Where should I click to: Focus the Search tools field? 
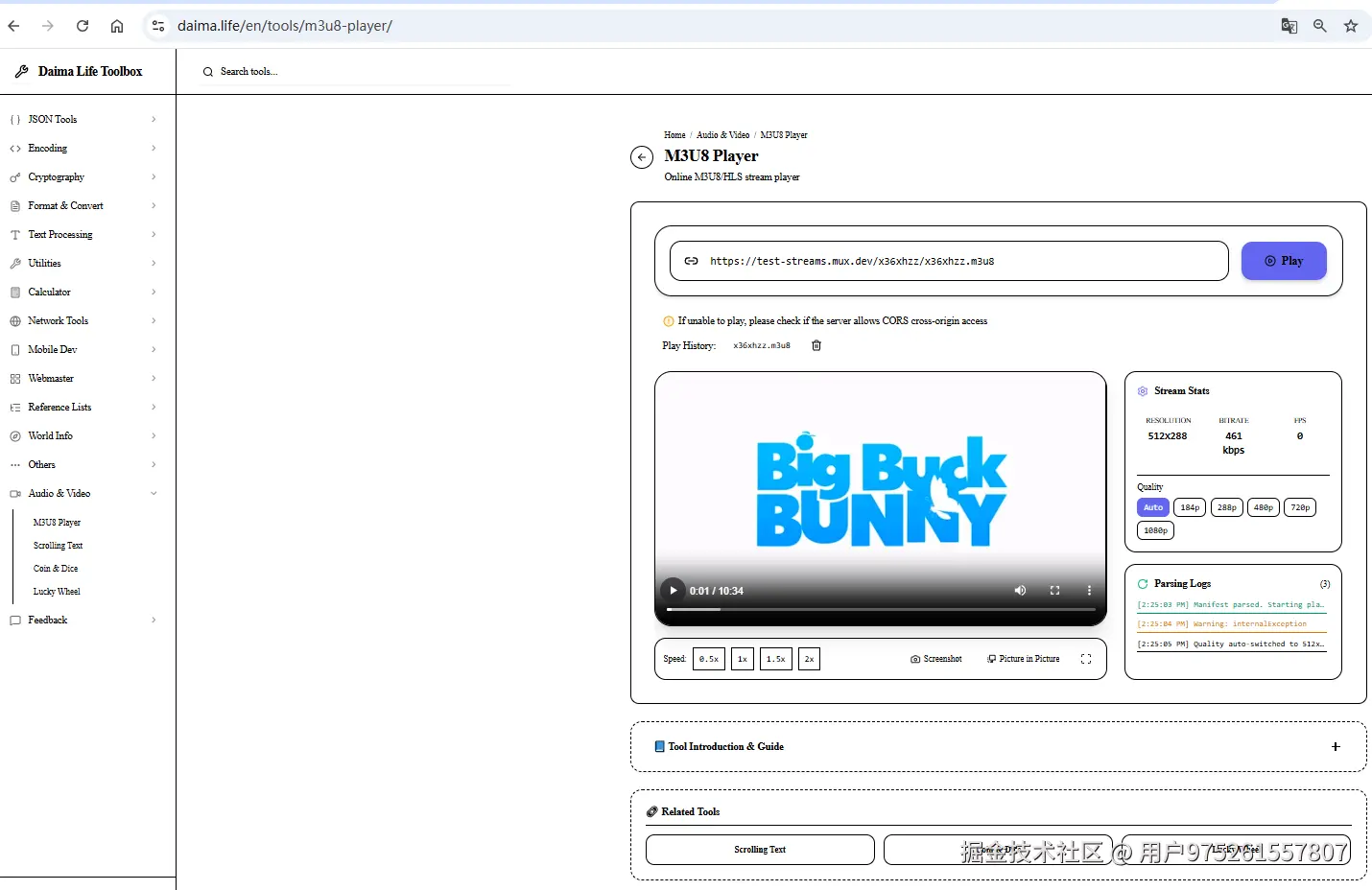click(355, 72)
